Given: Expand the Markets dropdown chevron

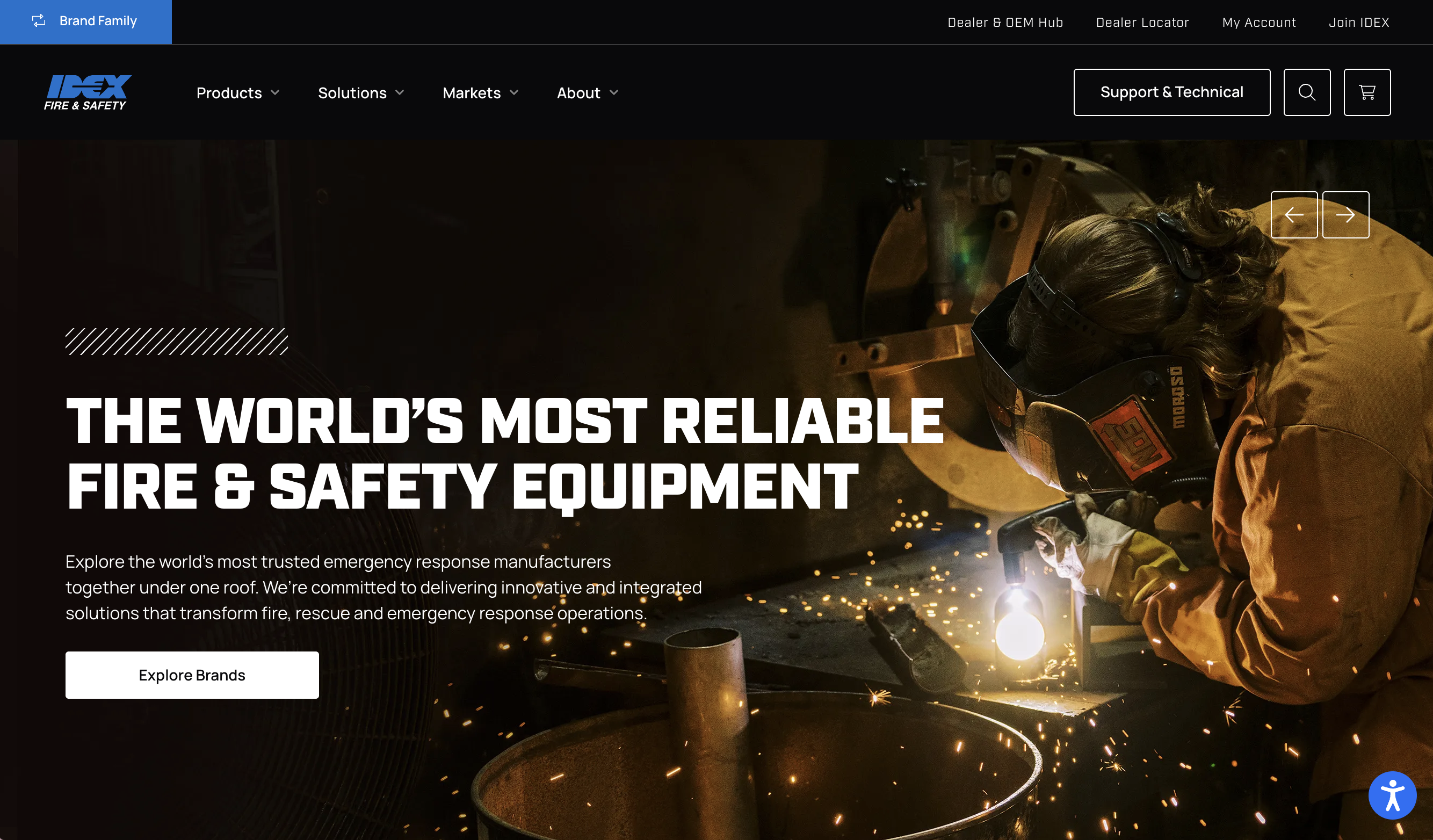Looking at the screenshot, I should point(514,93).
